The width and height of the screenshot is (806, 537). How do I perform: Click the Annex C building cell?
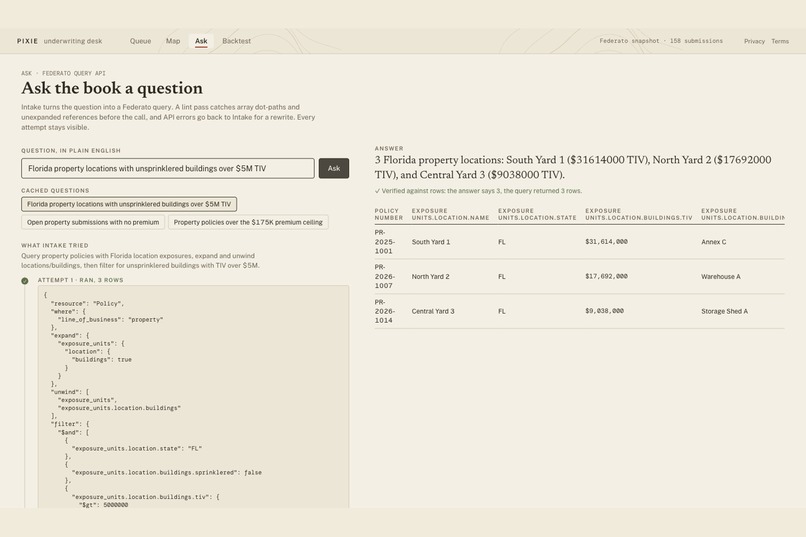(x=713, y=242)
